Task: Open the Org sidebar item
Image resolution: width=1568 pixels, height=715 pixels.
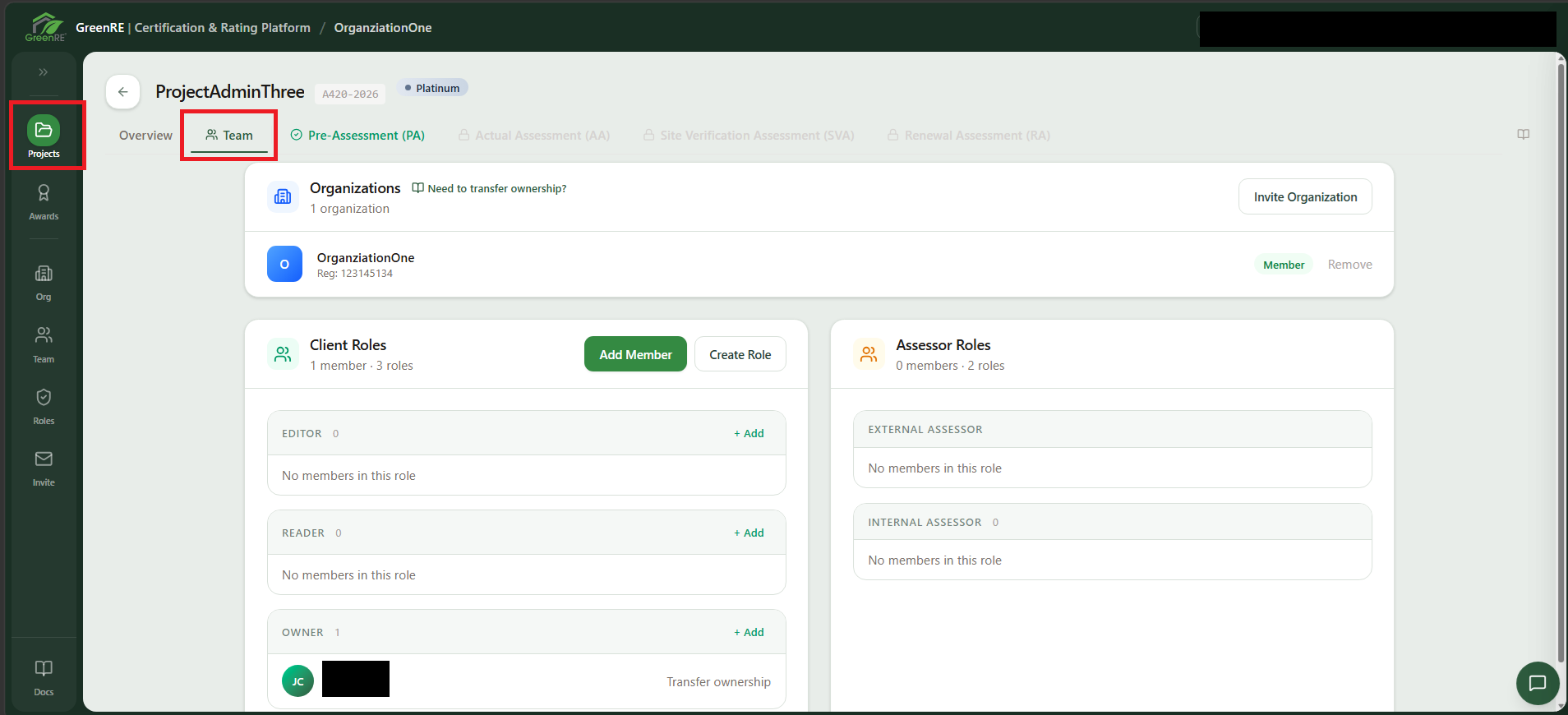Action: 44,283
